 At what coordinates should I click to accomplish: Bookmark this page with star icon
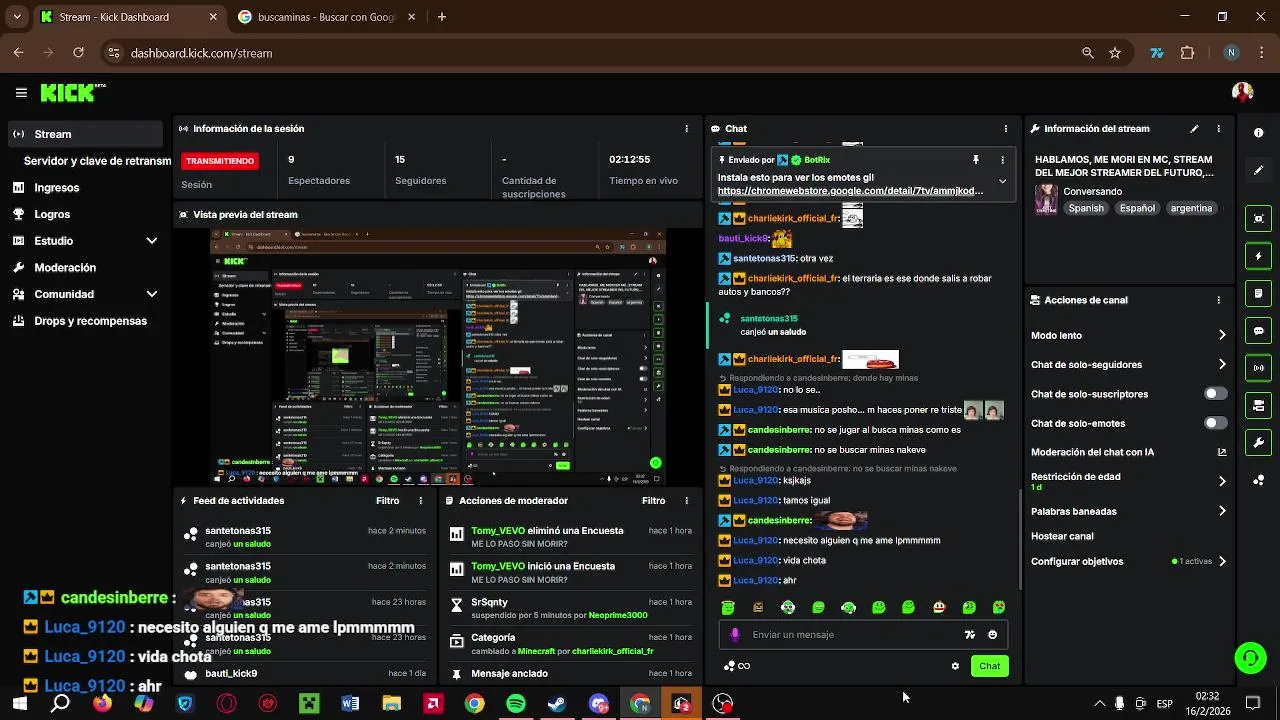tap(1115, 53)
